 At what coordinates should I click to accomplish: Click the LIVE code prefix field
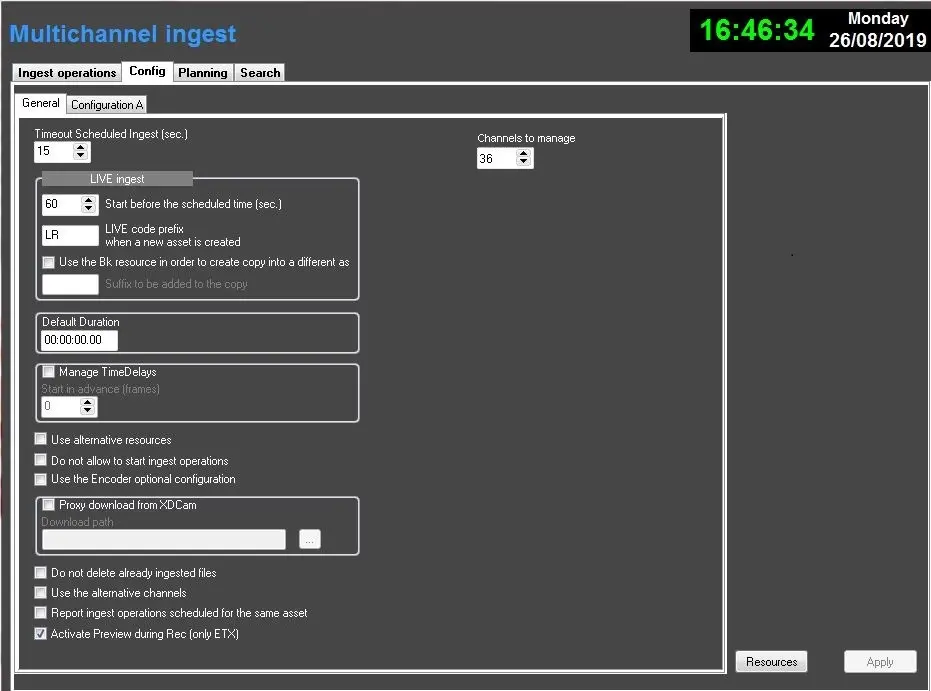[x=70, y=235]
